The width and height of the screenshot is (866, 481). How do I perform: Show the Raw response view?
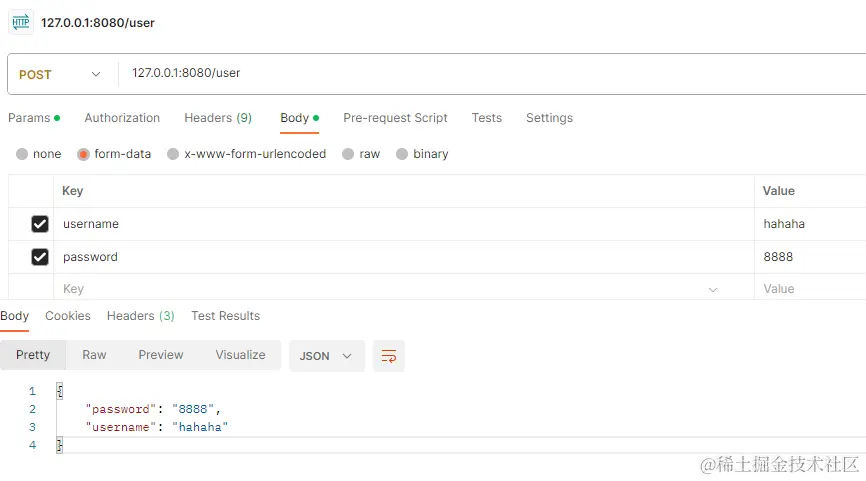[x=94, y=355]
